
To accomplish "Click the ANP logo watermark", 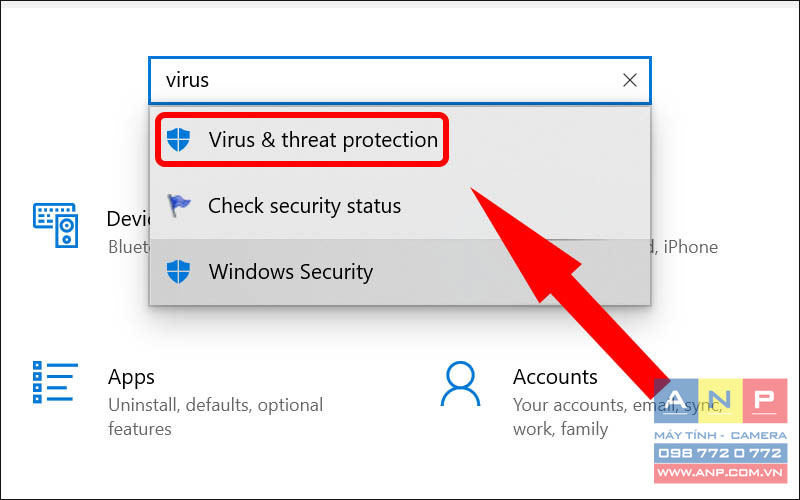I will point(720,401).
